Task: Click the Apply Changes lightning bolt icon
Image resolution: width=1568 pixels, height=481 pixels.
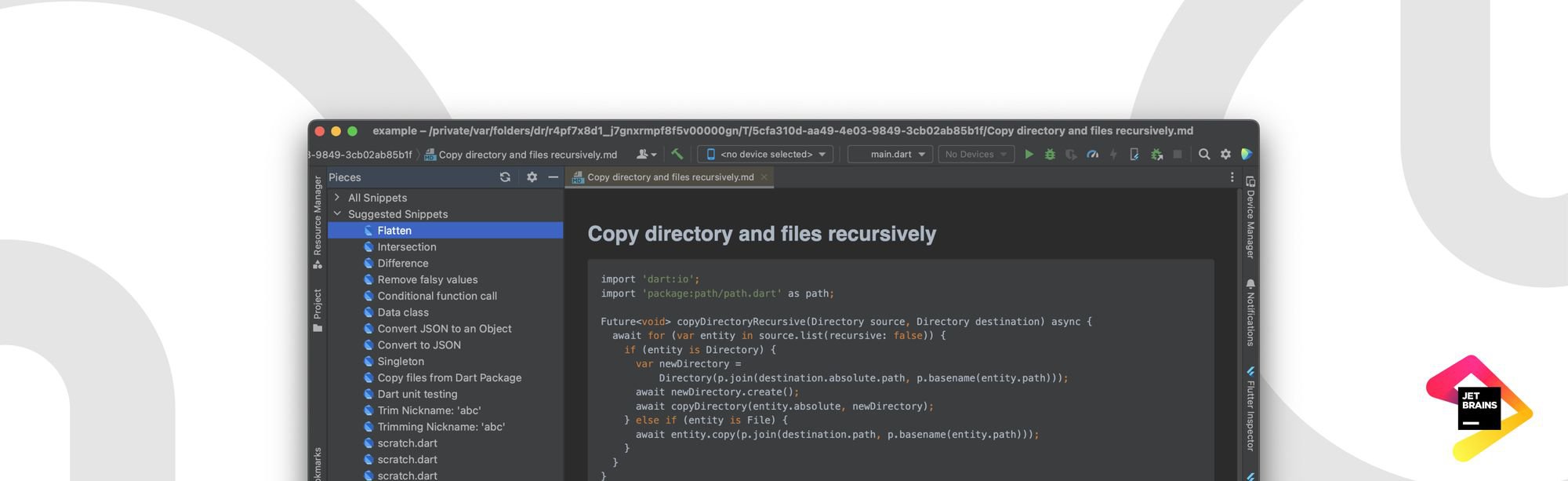Action: 1113,155
